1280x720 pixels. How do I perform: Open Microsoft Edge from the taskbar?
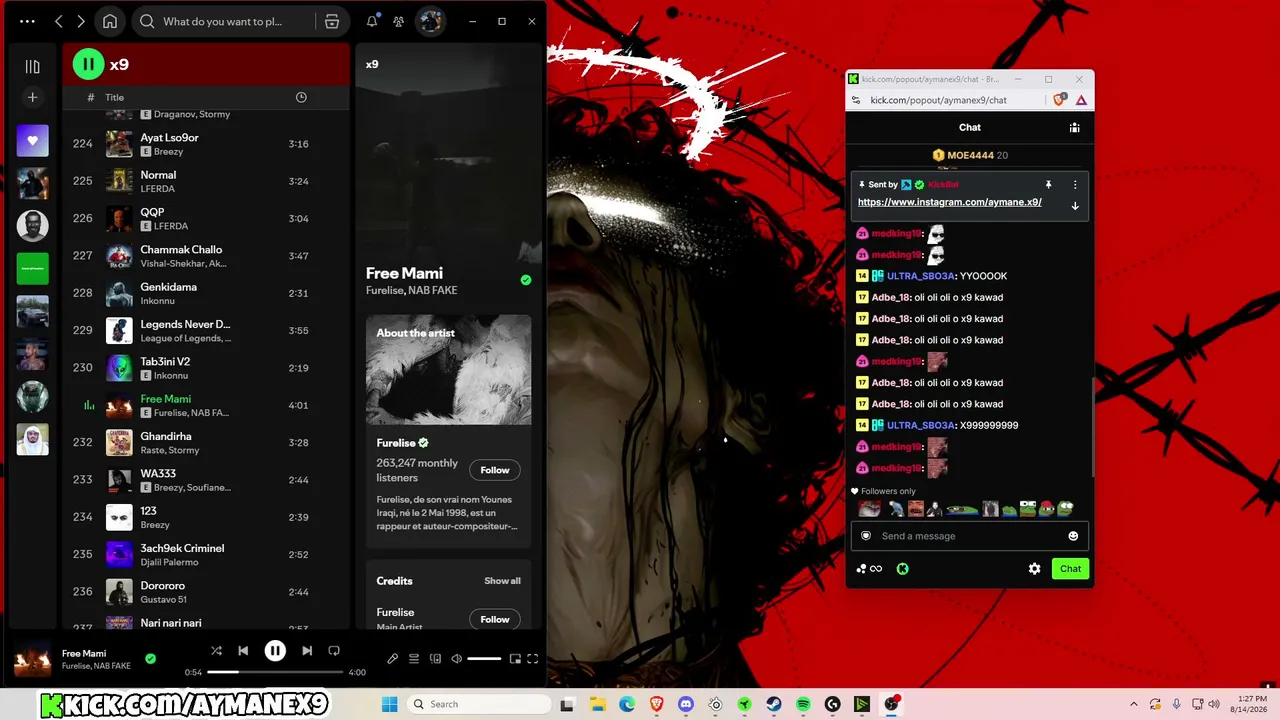coord(626,704)
